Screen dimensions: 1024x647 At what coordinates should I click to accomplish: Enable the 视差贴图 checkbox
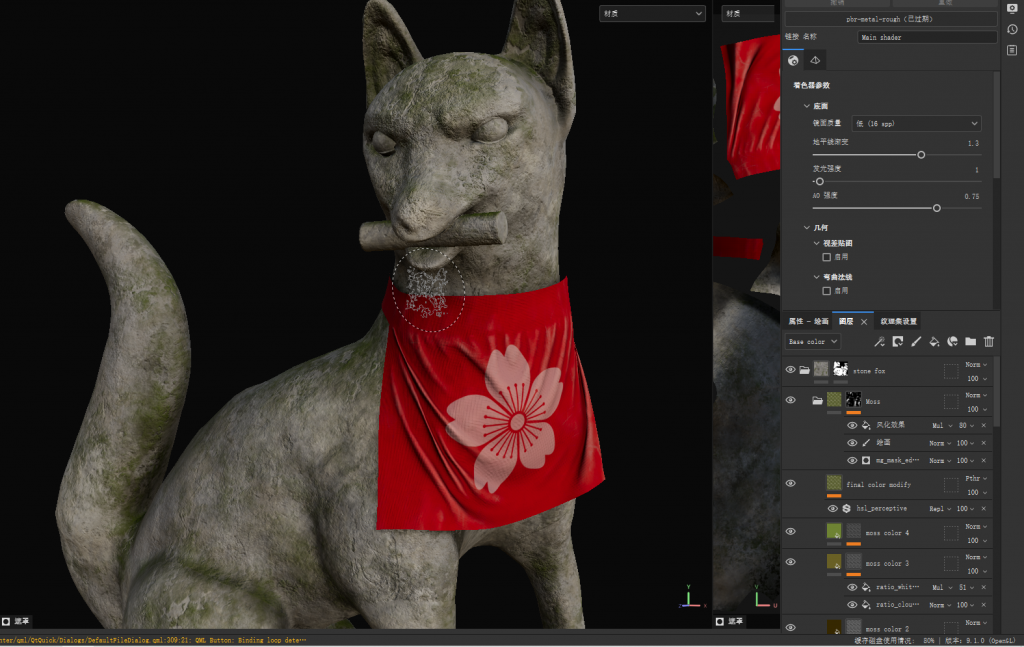coord(826,257)
